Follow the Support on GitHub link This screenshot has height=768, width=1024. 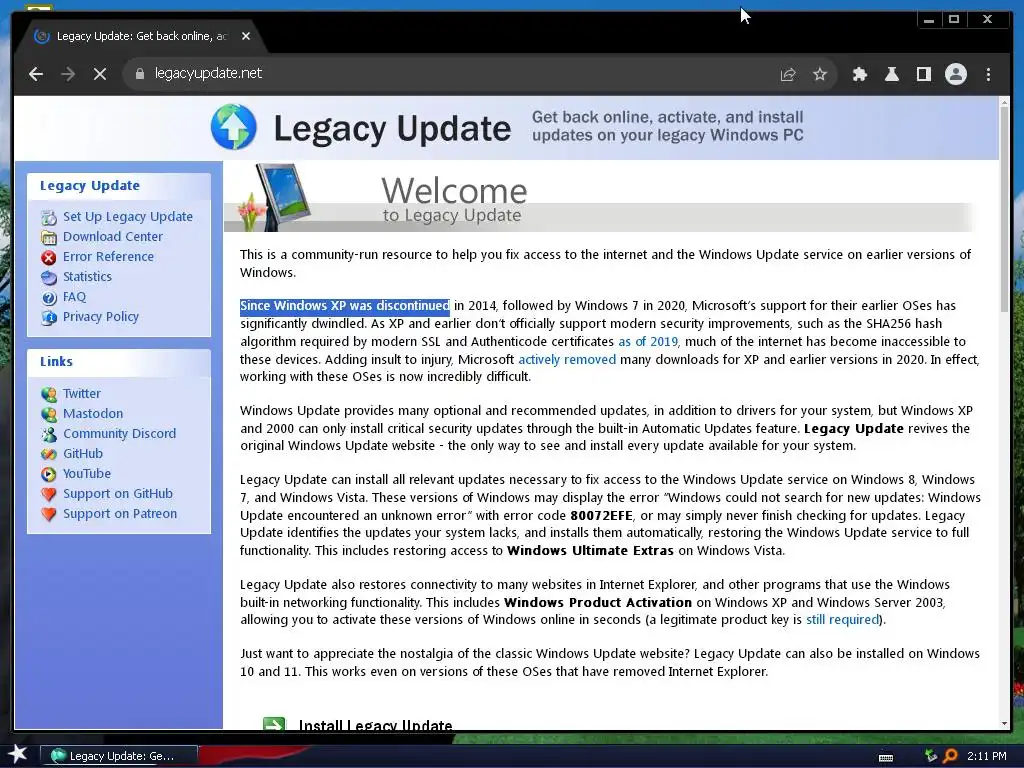tap(118, 494)
